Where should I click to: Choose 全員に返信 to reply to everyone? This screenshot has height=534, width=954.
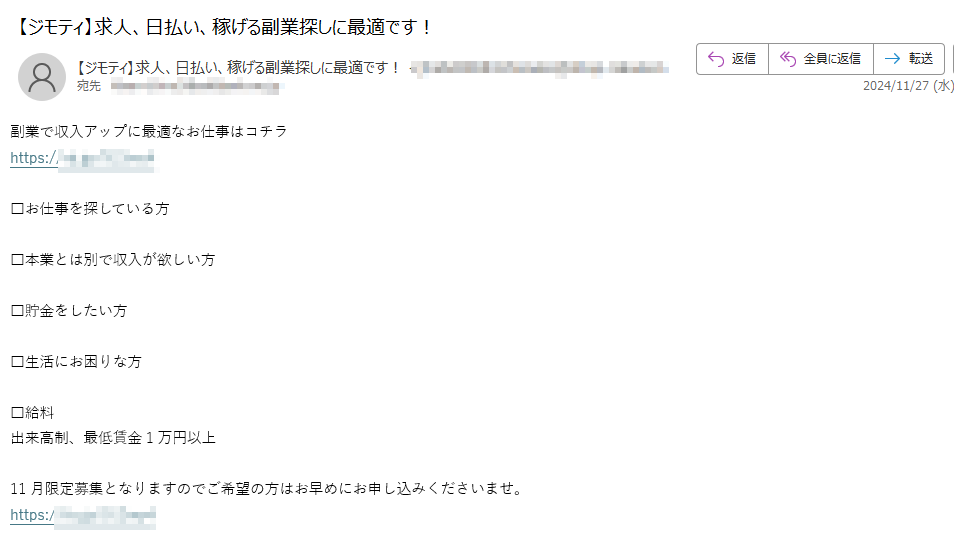point(832,59)
